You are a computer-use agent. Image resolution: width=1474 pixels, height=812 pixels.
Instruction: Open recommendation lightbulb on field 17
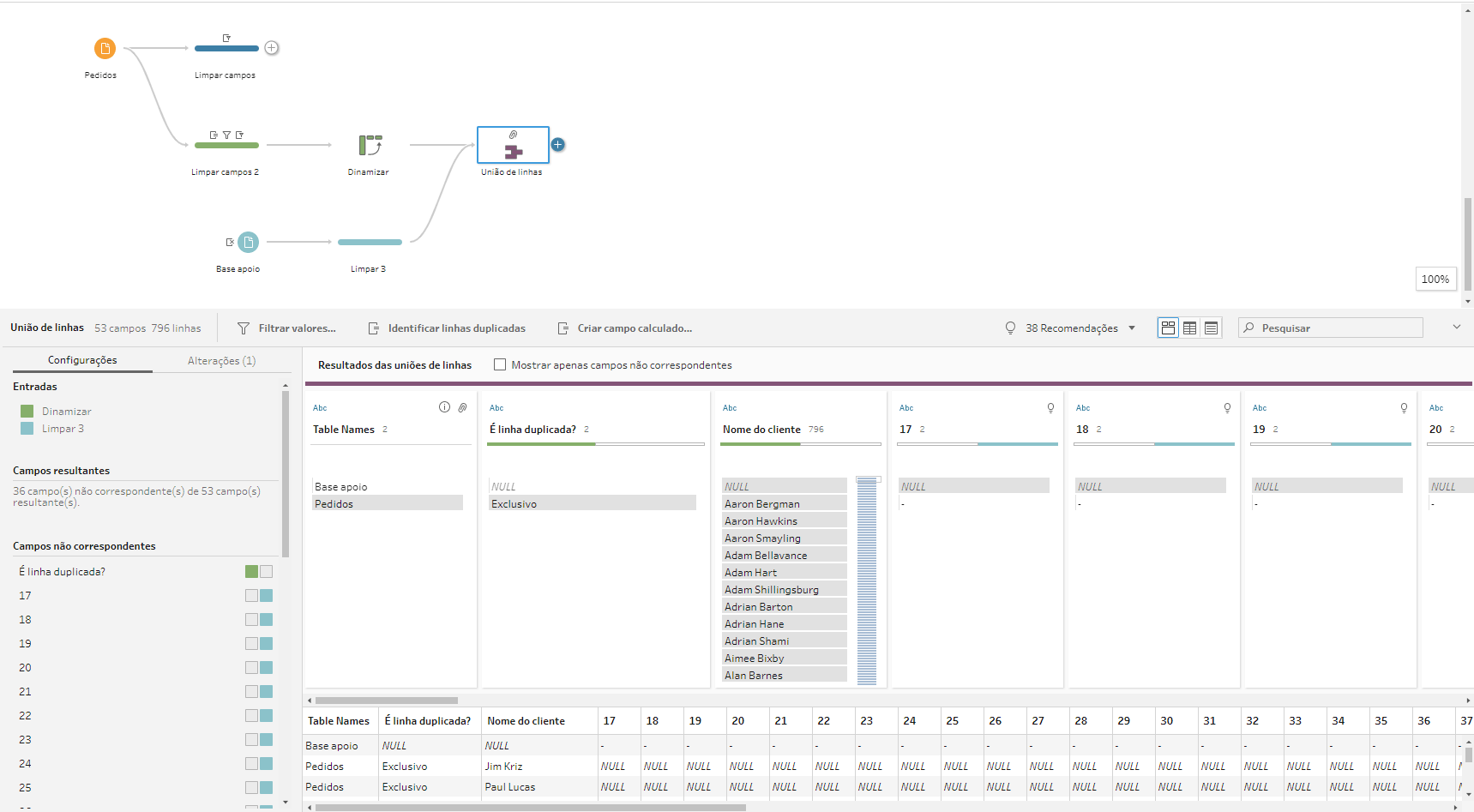click(1050, 408)
